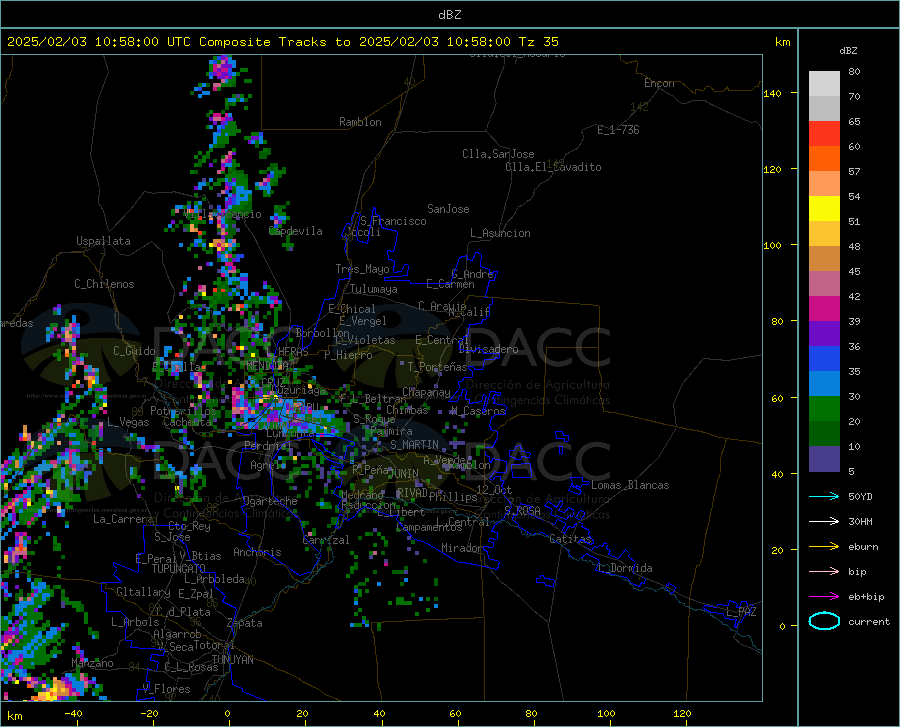Image resolution: width=900 pixels, height=727 pixels.
Task: Pick the bright green 20-30 dBZ color band
Action: tap(824, 409)
